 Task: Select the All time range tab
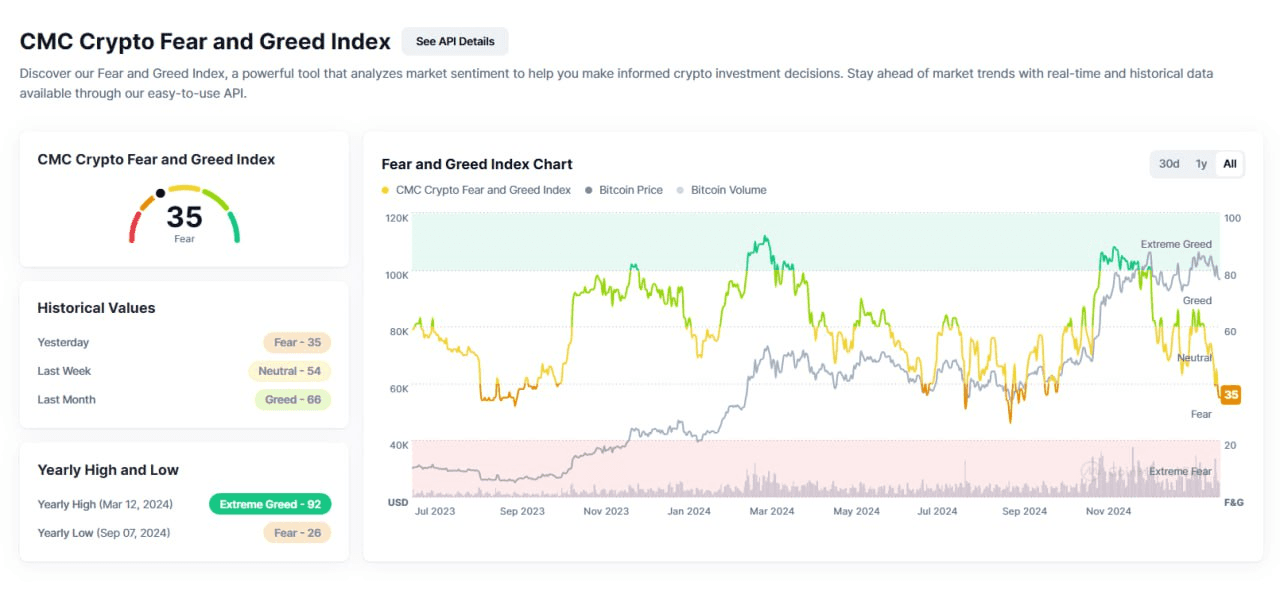[1229, 164]
